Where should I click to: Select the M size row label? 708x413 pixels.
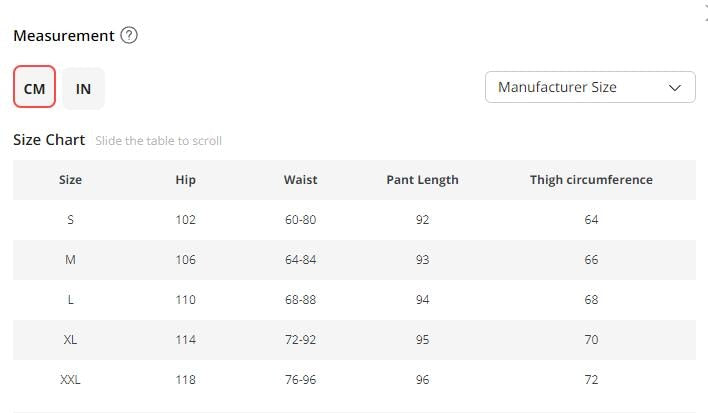coord(70,260)
